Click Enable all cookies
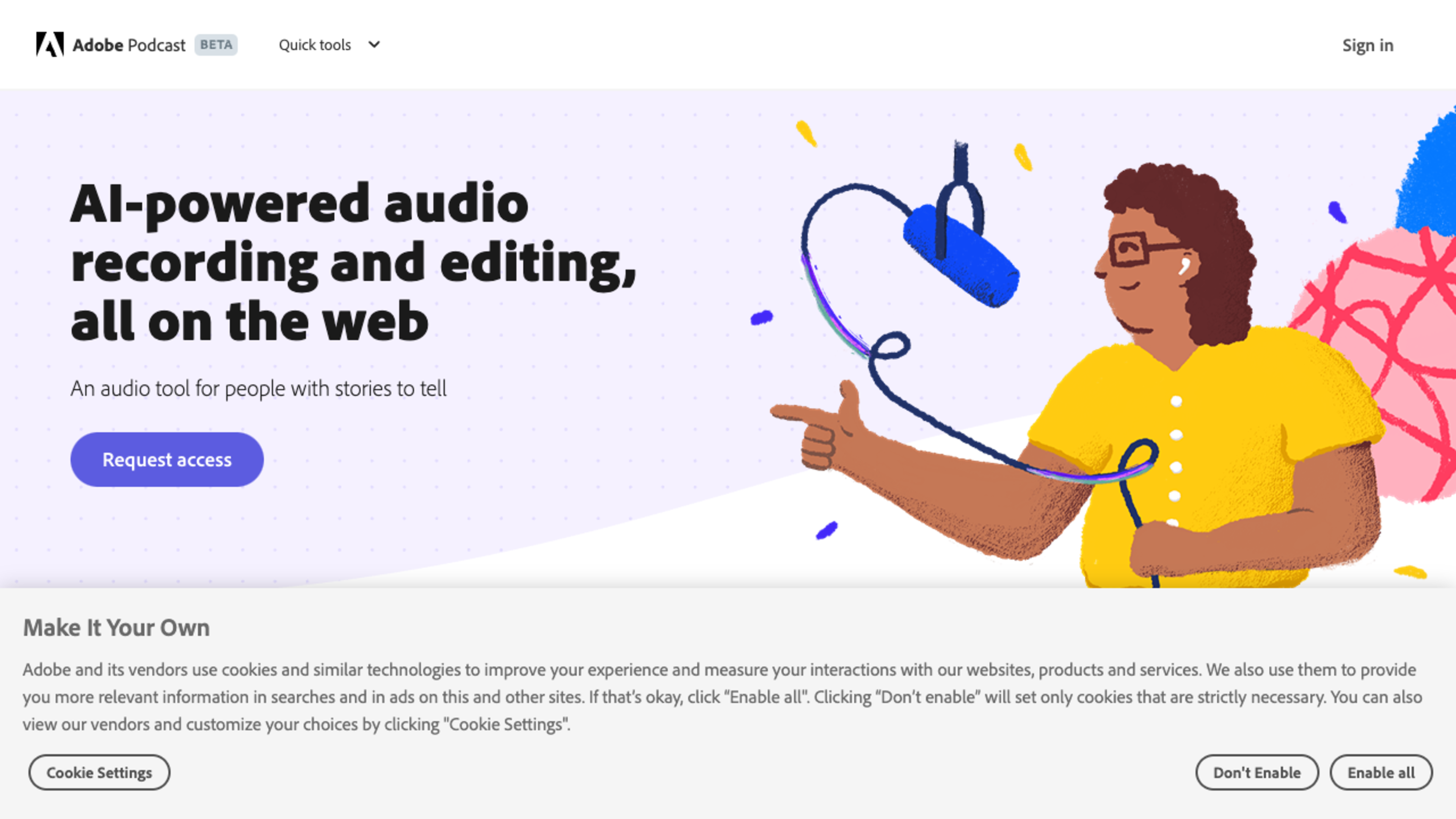 pyautogui.click(x=1381, y=773)
